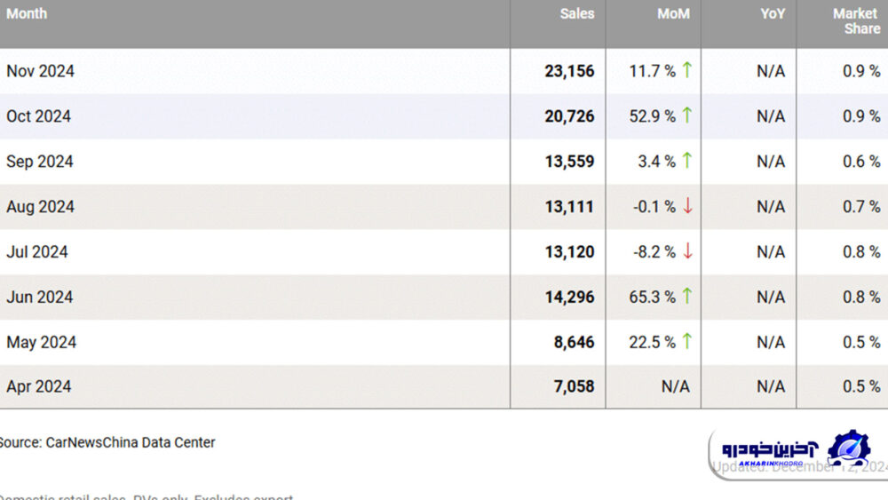Click the green up arrow for Nov 2024
Viewport: 888px width, 500px height.
687,70
